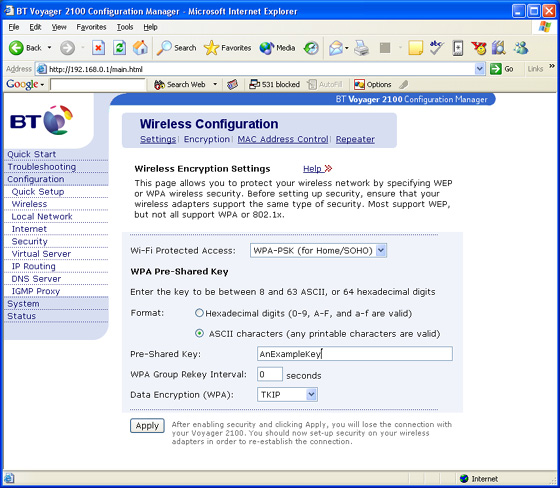
Task: Open the Media toolbar button
Action: click(277, 48)
